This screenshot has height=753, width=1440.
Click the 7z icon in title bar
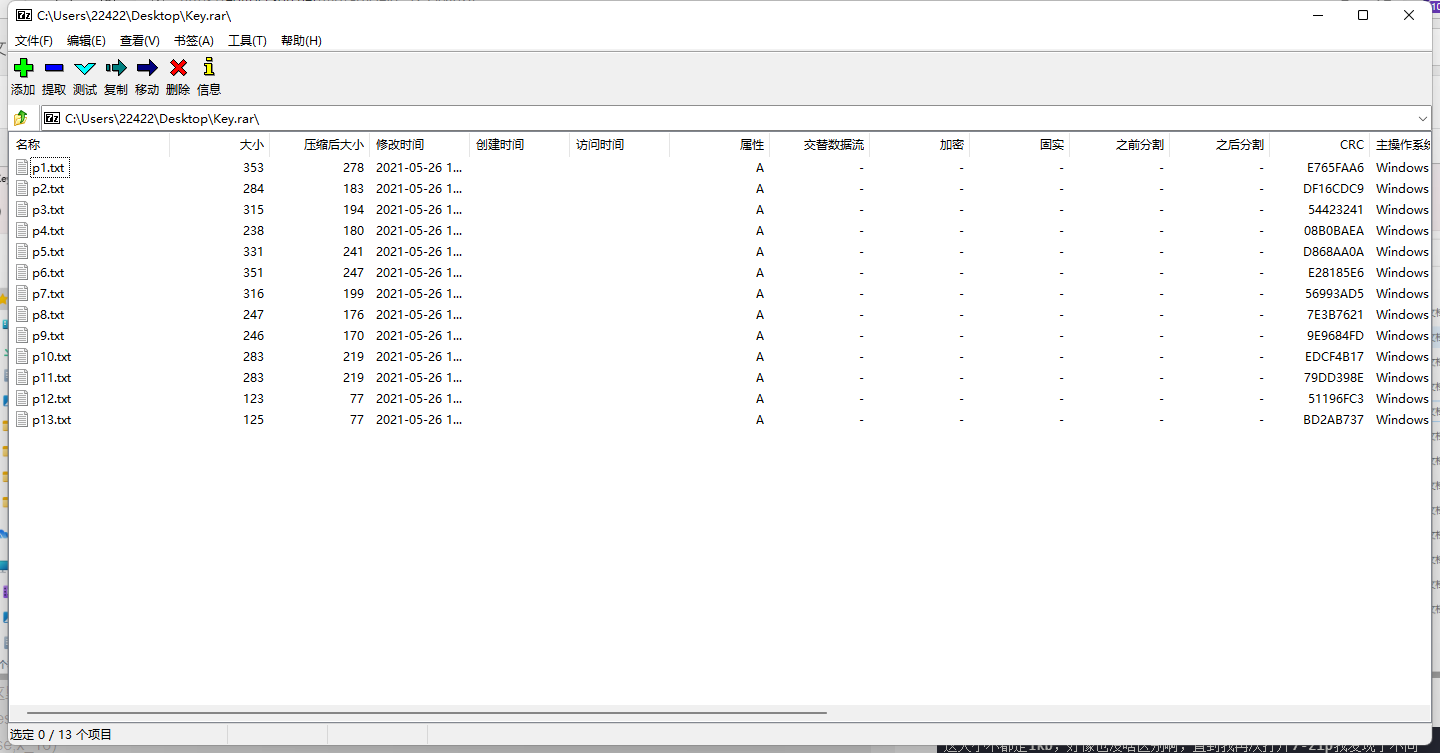[x=23, y=15]
